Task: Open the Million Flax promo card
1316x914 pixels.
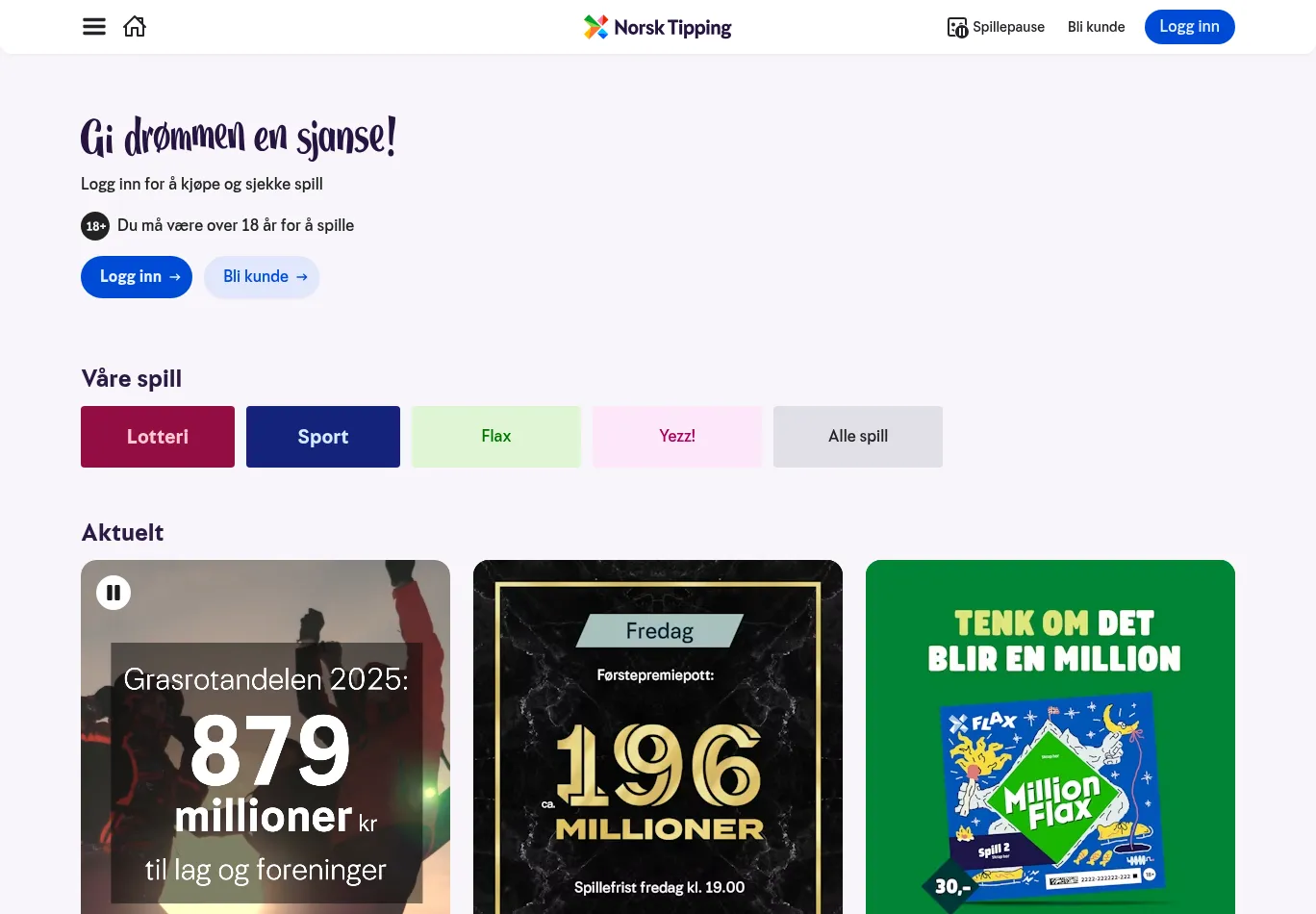Action: [x=1050, y=737]
